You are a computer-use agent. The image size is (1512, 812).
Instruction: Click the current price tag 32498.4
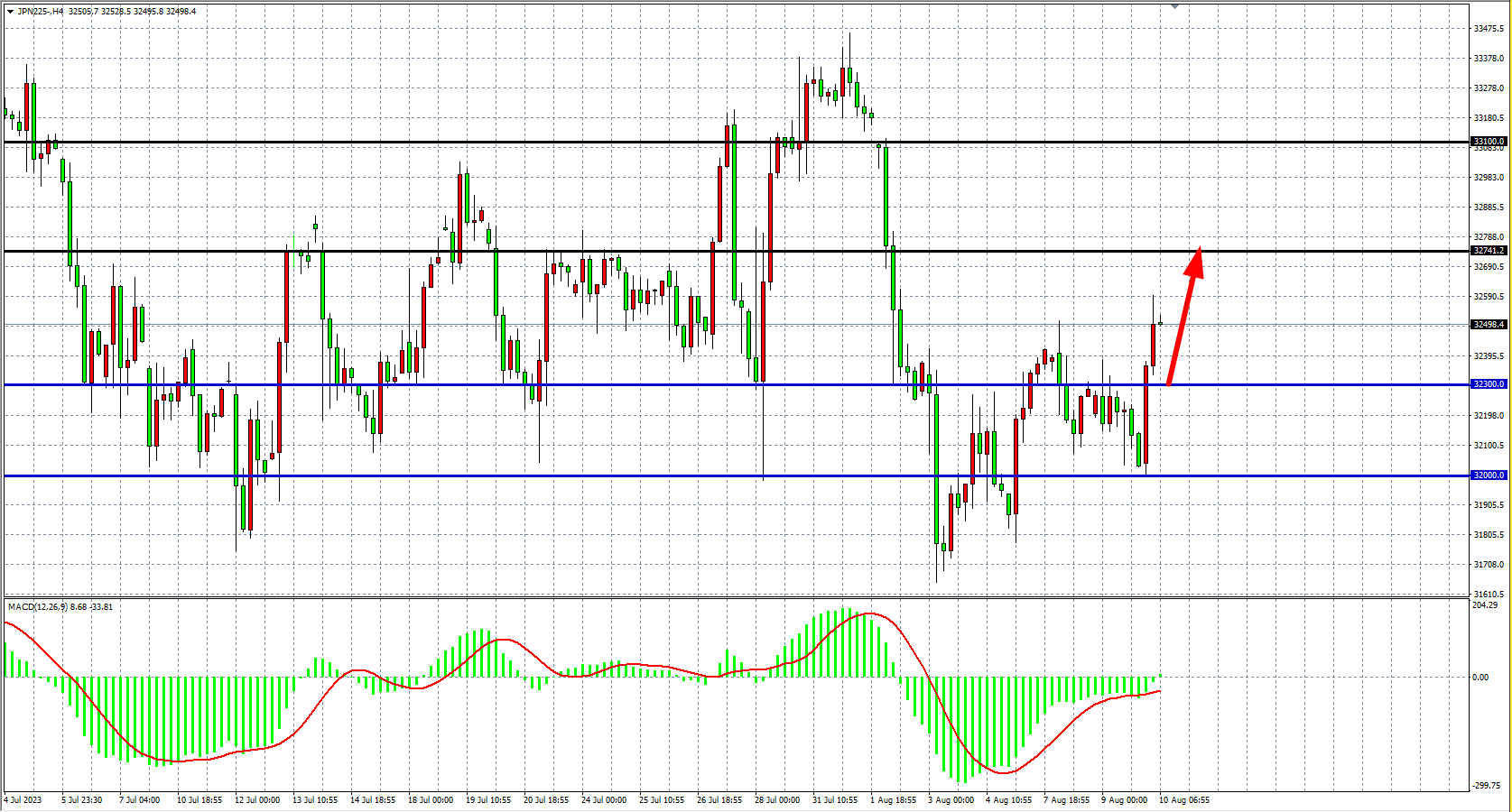1489,325
